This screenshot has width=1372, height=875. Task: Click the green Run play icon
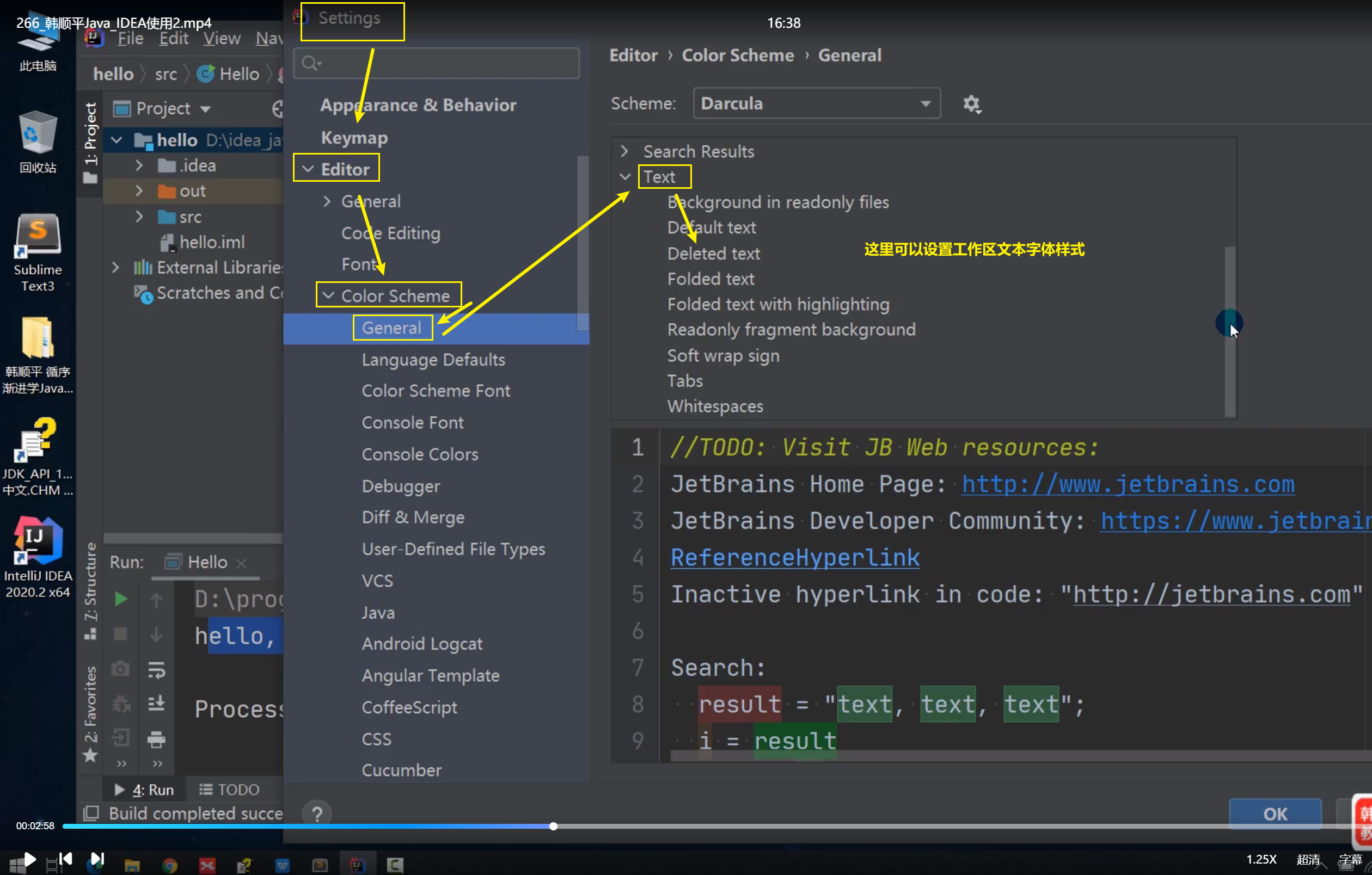point(120,599)
